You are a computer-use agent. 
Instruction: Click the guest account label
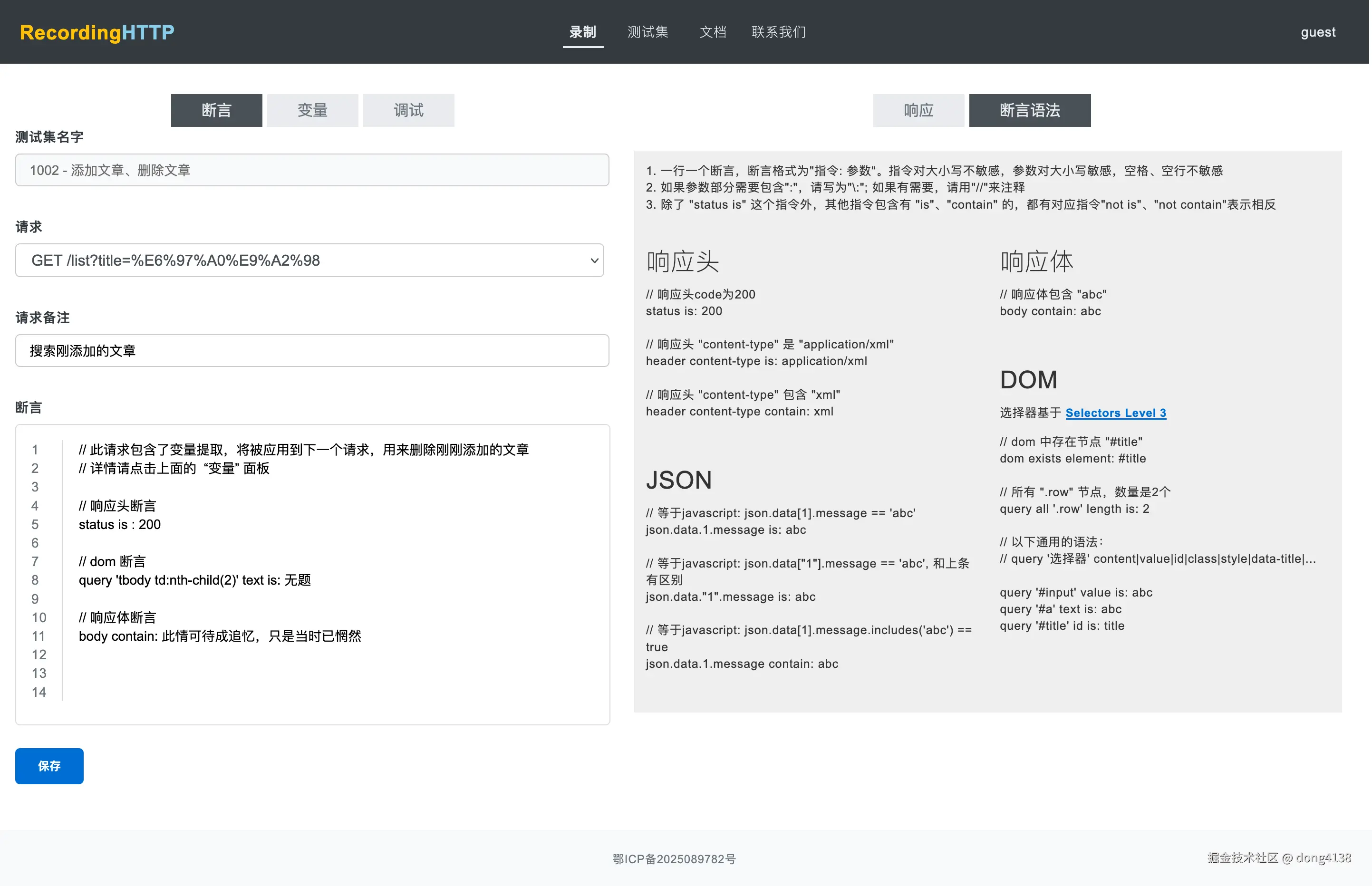(1318, 32)
